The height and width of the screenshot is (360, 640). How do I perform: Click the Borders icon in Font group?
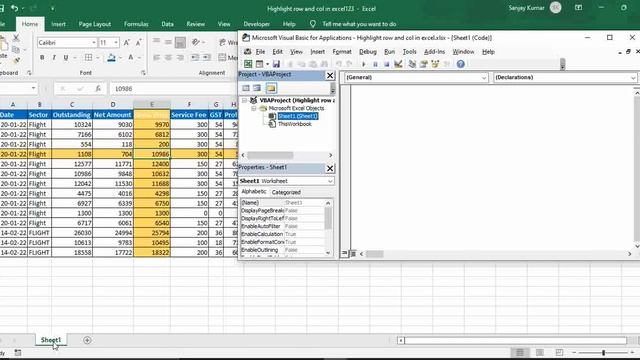tap(88, 58)
